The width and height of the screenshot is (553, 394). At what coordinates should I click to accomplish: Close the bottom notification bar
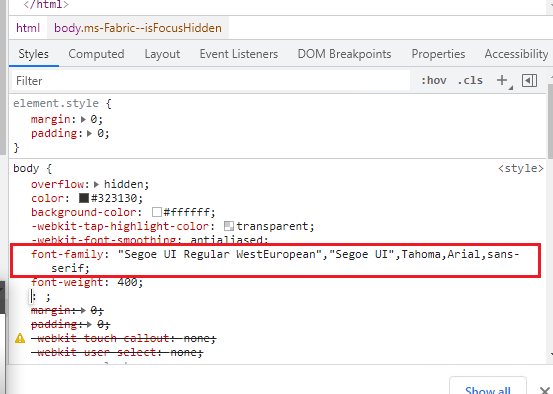click(546, 390)
